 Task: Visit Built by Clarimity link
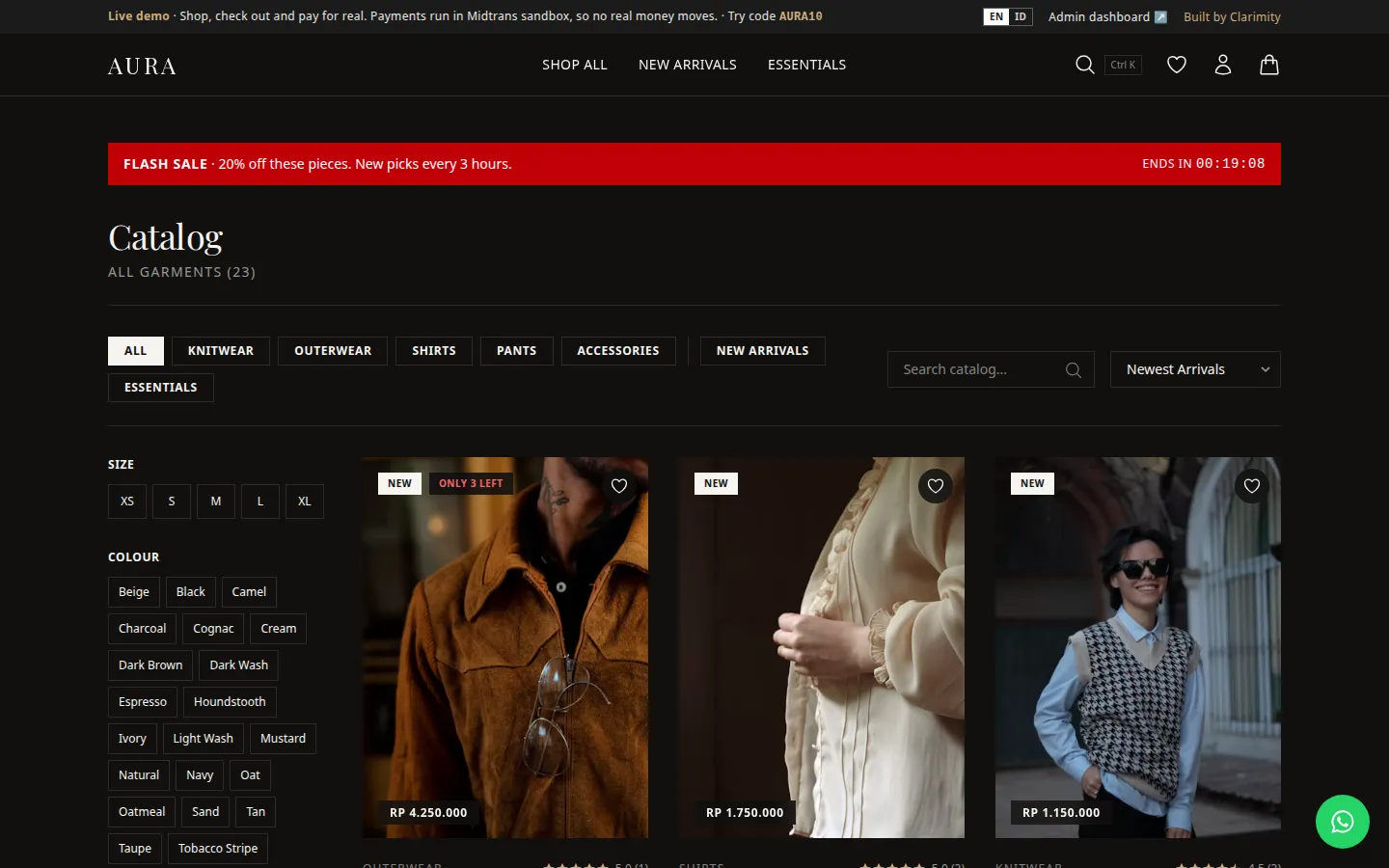(1232, 16)
